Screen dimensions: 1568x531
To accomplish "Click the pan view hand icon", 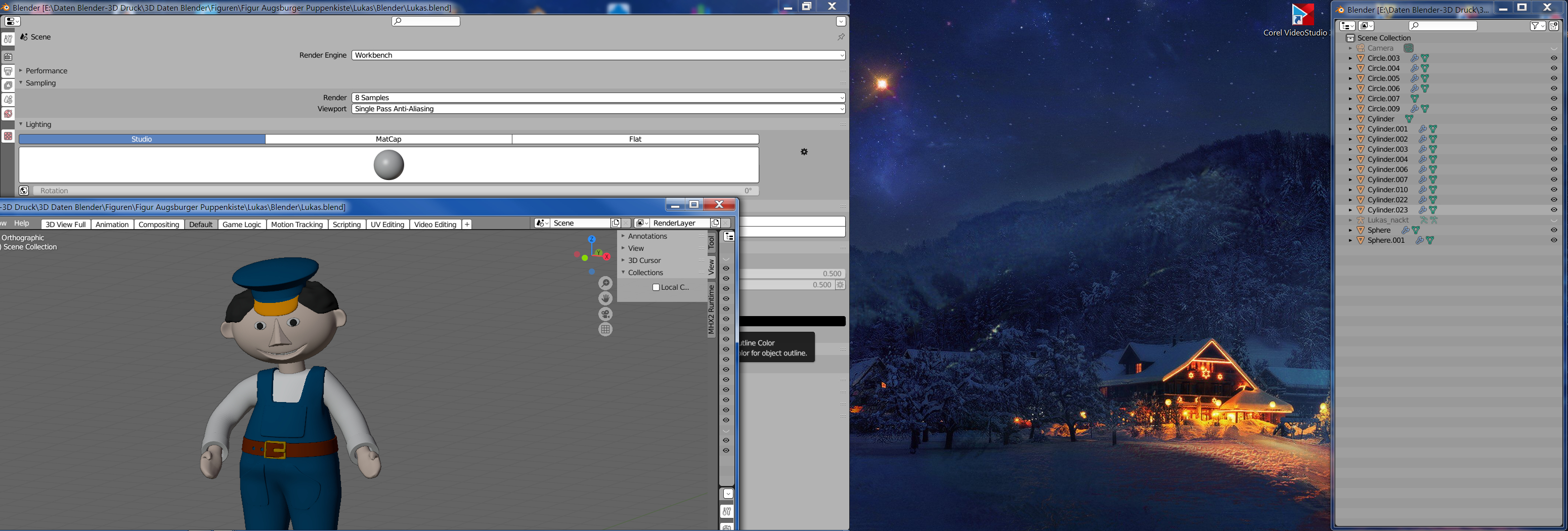I will point(605,299).
